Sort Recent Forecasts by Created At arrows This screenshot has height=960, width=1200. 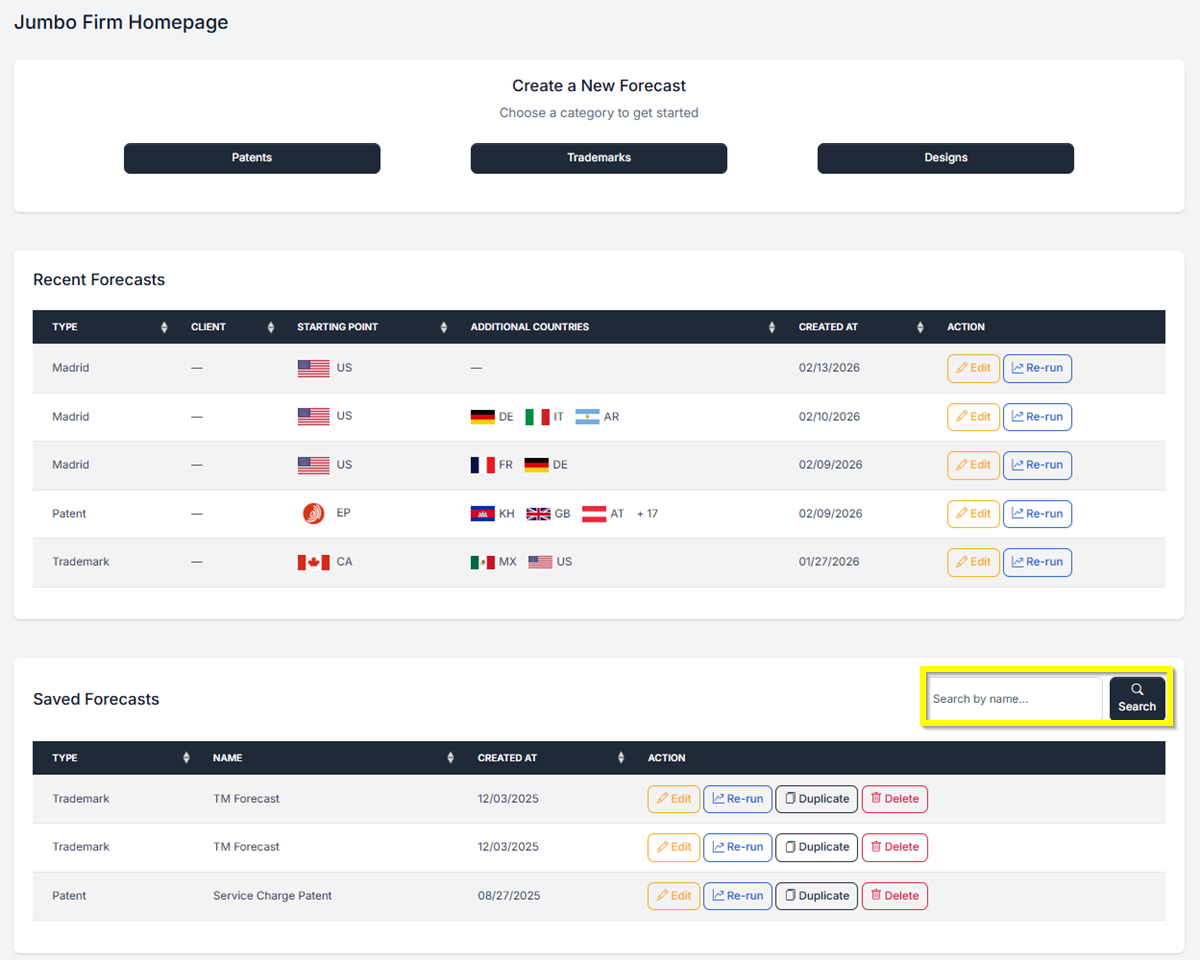[920, 327]
